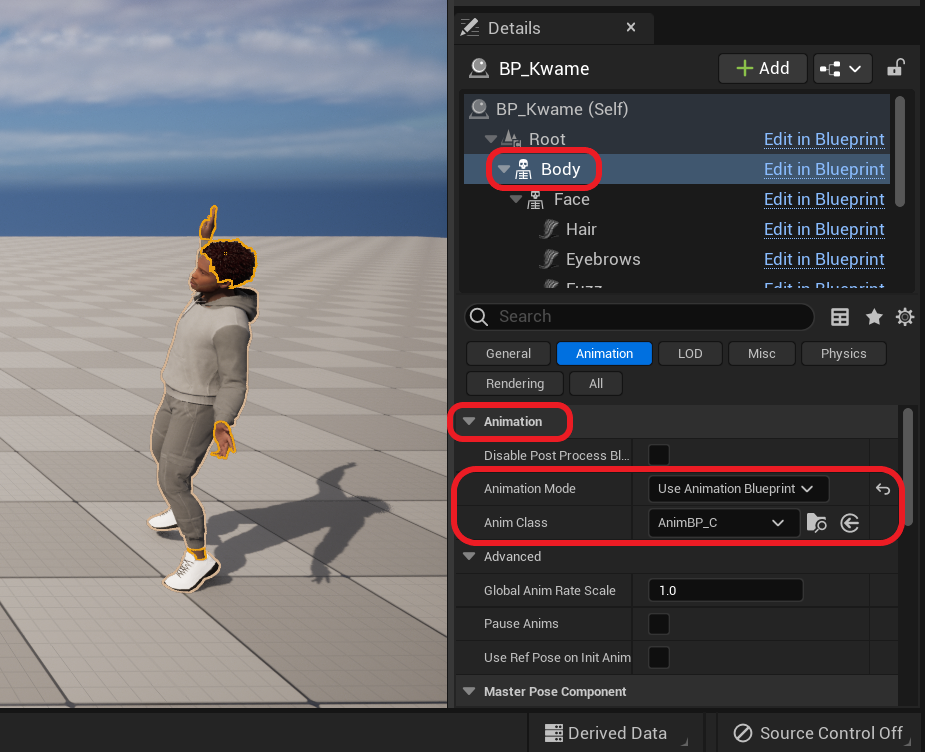Open Edit in Blueprint for Face component
Image resolution: width=925 pixels, height=752 pixels.
[823, 199]
